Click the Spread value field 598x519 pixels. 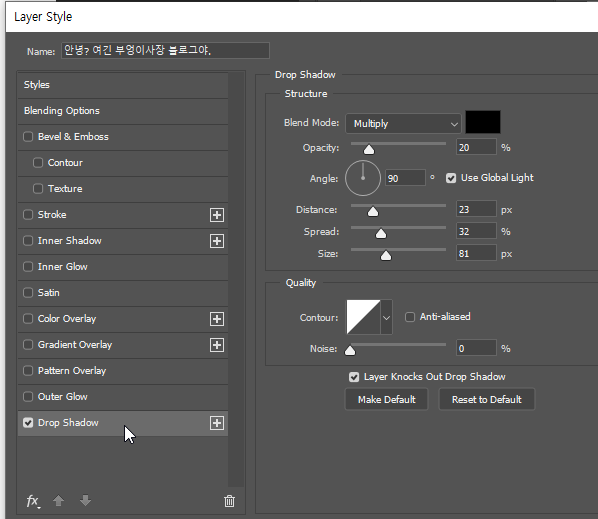click(x=476, y=231)
